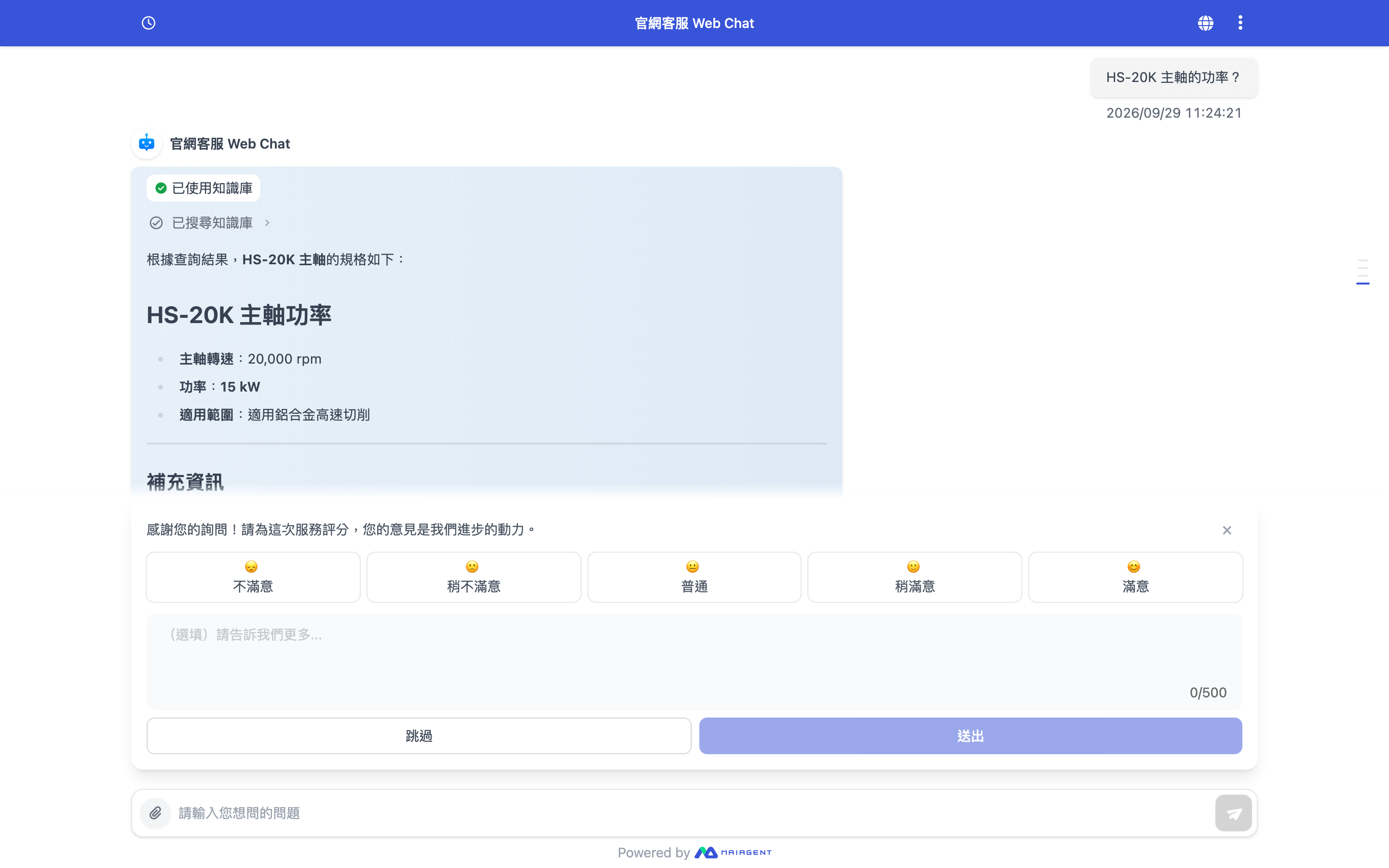Click the paper-plane send message icon
This screenshot has width=1389, height=868.
[x=1233, y=813]
